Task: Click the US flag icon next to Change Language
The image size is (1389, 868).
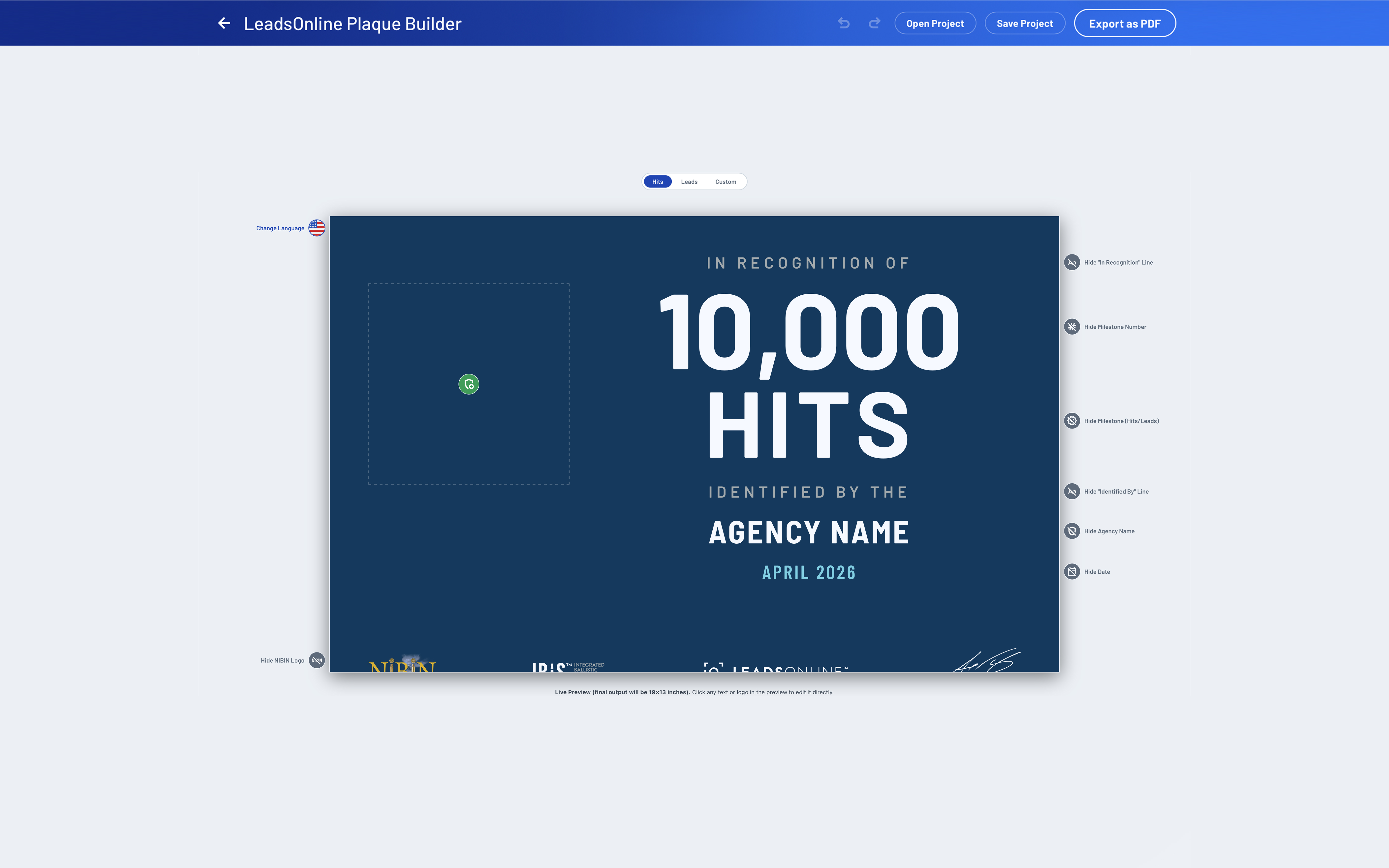Action: click(316, 227)
